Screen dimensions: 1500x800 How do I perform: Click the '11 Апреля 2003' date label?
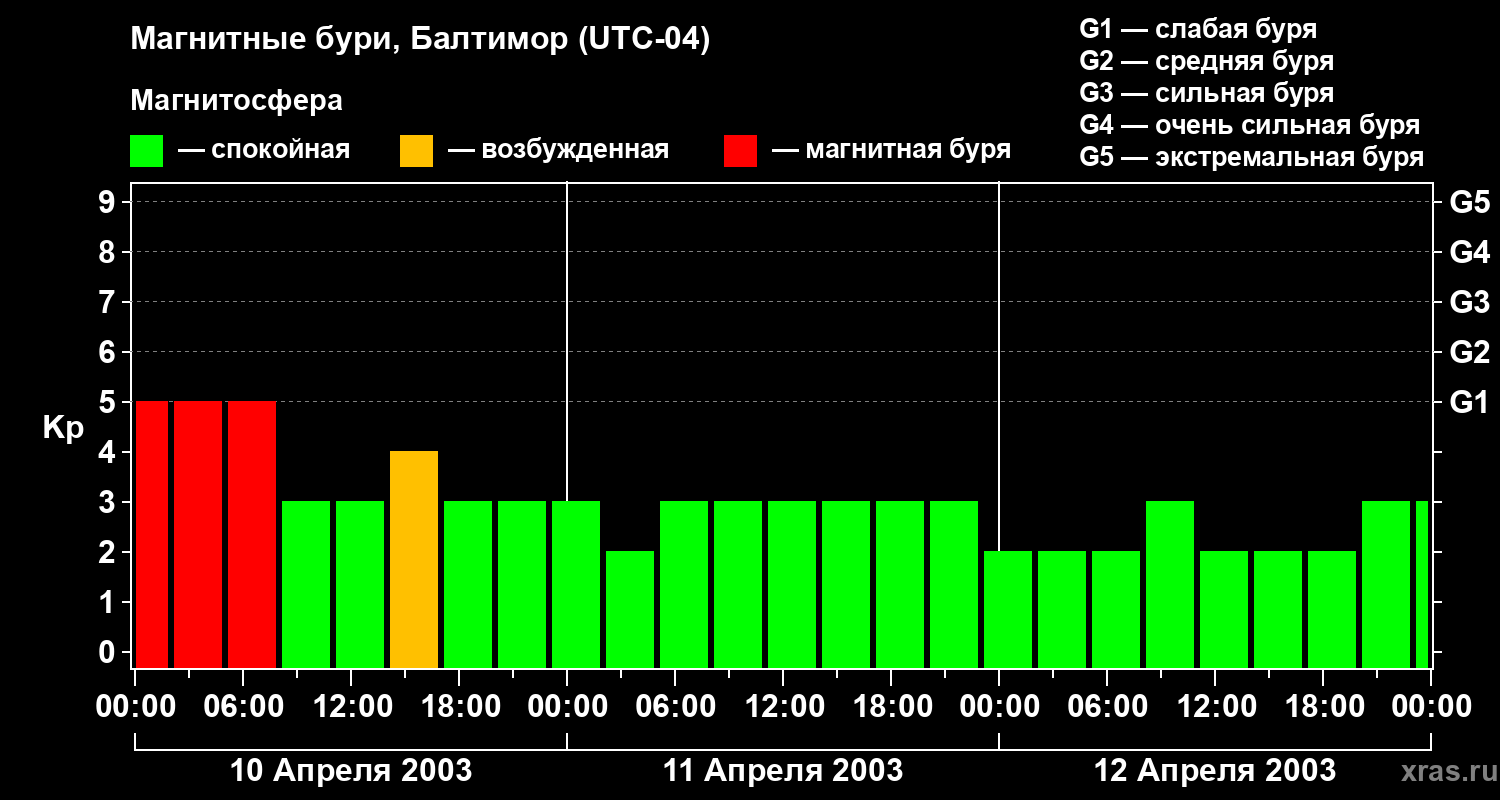[x=783, y=771]
